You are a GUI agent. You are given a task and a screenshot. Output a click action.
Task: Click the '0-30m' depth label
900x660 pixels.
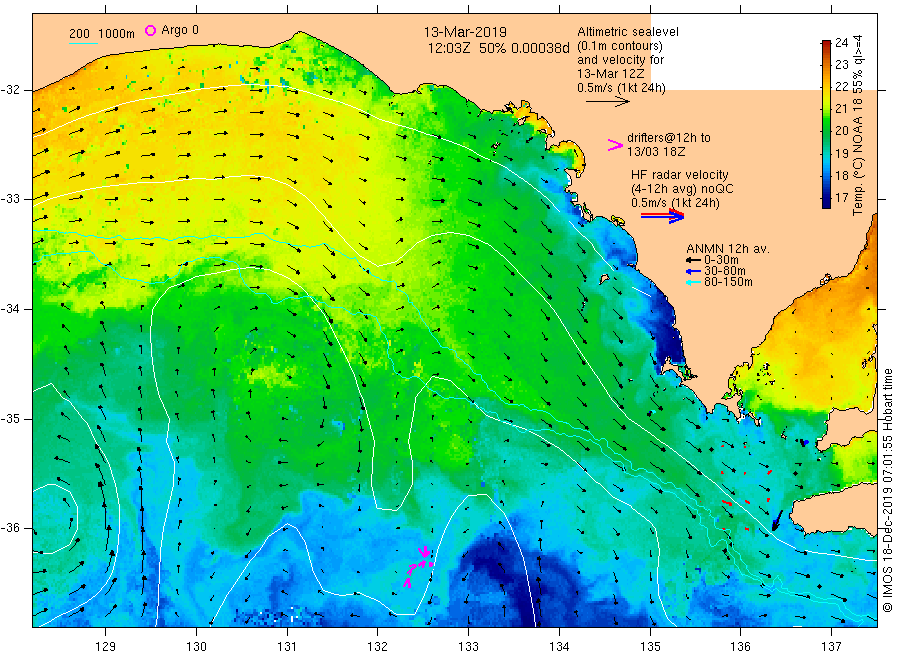pos(721,259)
